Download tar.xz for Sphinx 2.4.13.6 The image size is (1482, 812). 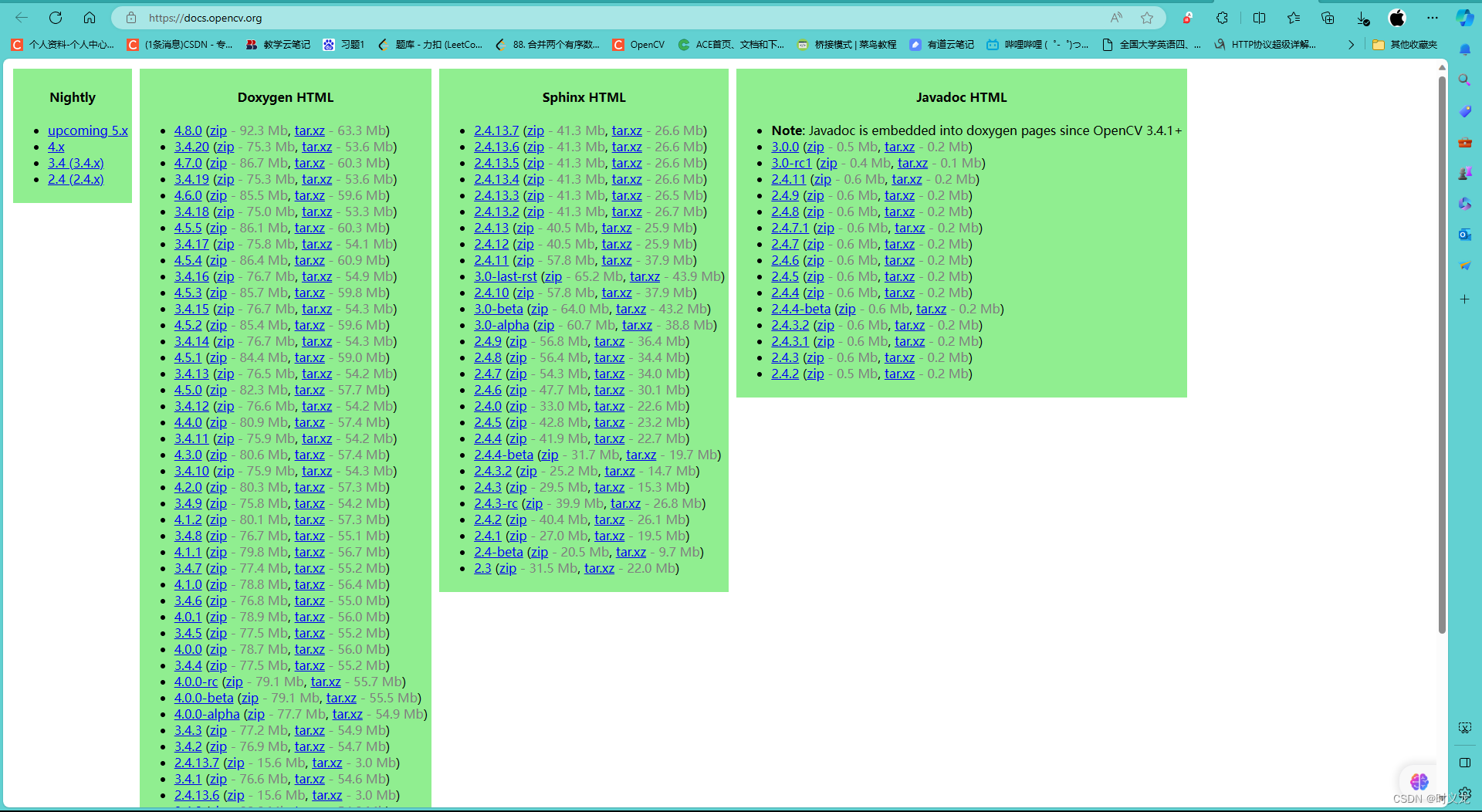pyautogui.click(x=627, y=147)
